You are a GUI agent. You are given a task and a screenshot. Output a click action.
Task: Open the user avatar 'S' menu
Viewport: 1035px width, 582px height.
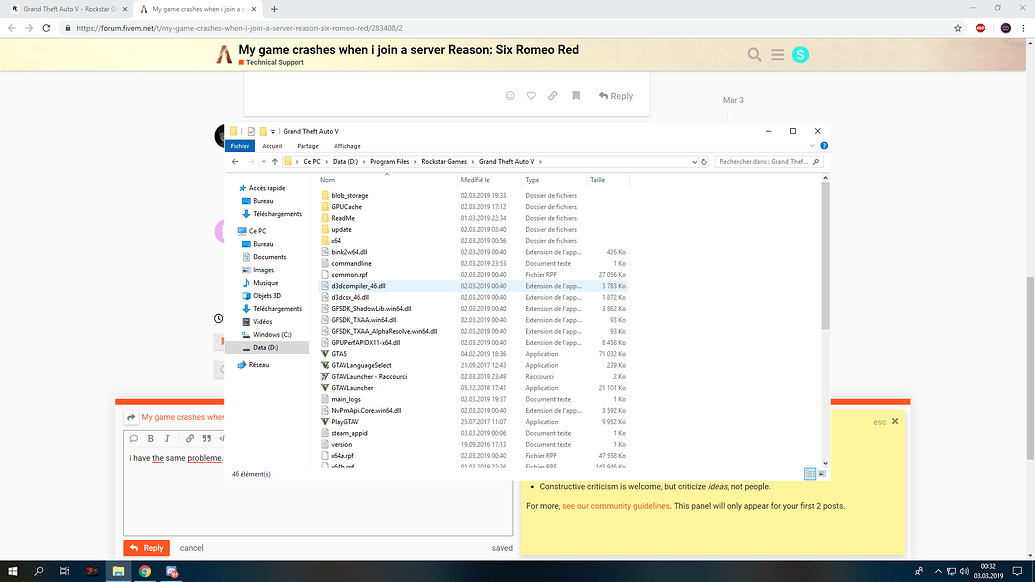pos(800,55)
